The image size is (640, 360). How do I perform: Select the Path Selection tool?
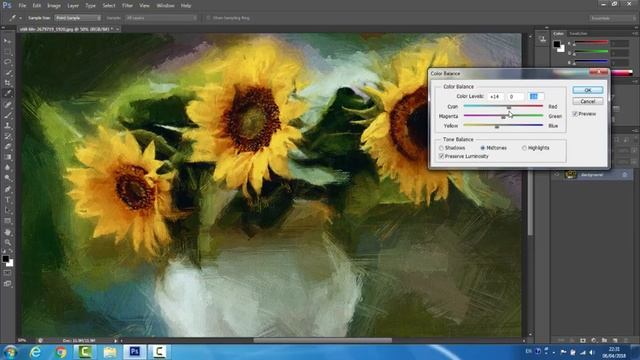(8, 211)
